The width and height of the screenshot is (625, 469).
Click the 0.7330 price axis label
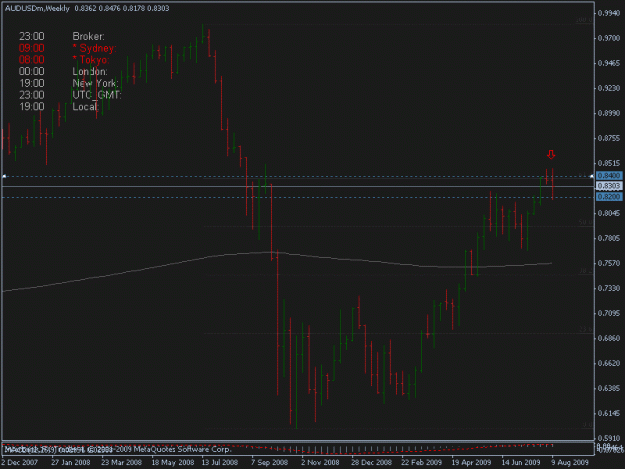609,288
